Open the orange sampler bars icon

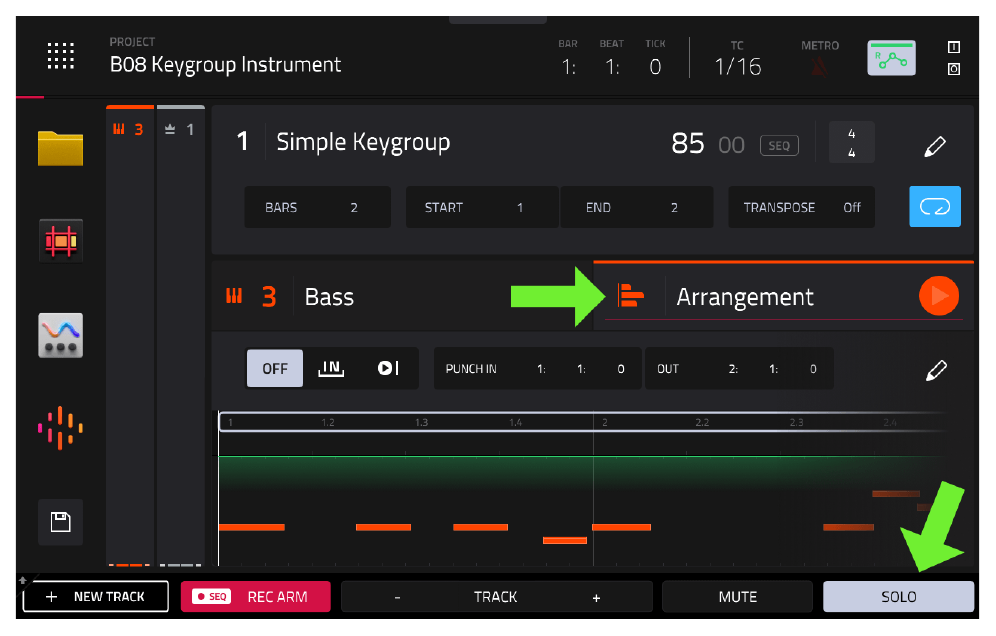coord(60,428)
